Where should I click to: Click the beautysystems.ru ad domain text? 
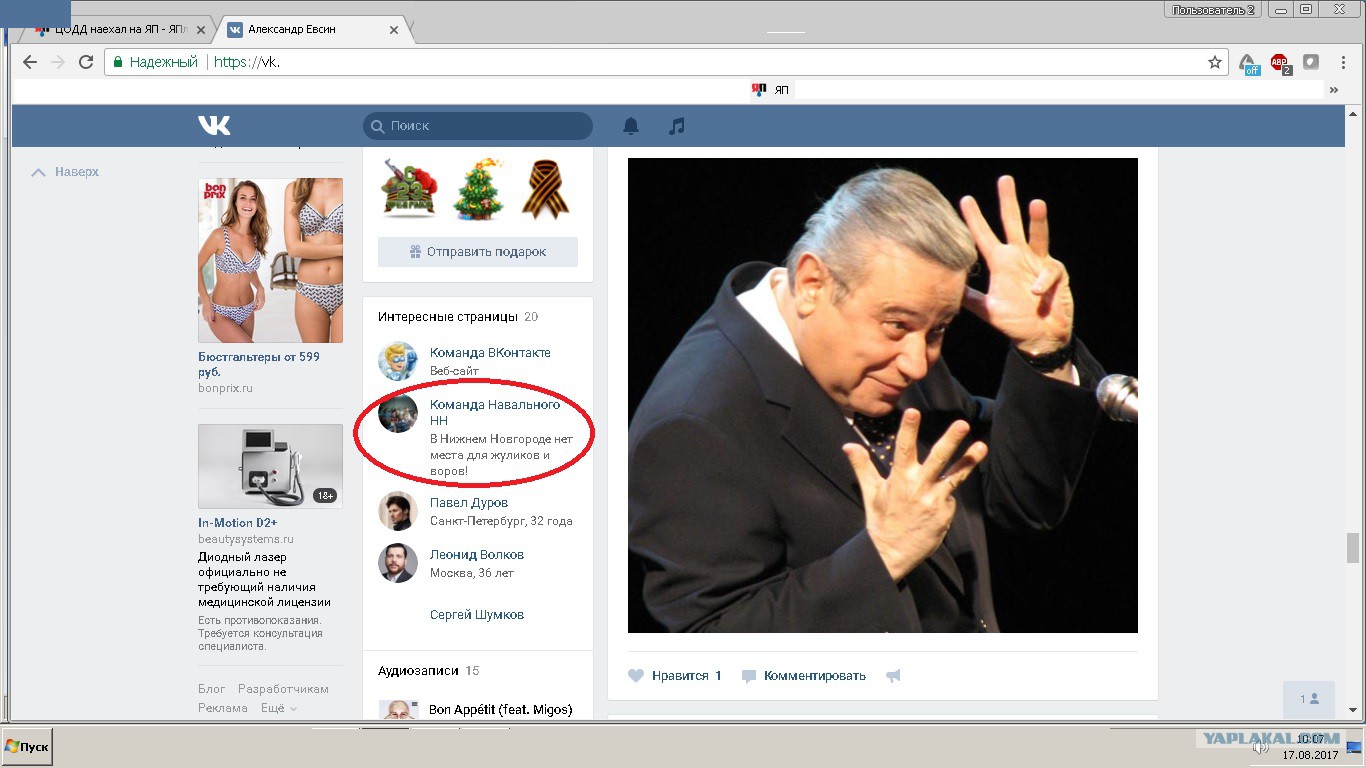pyautogui.click(x=246, y=539)
